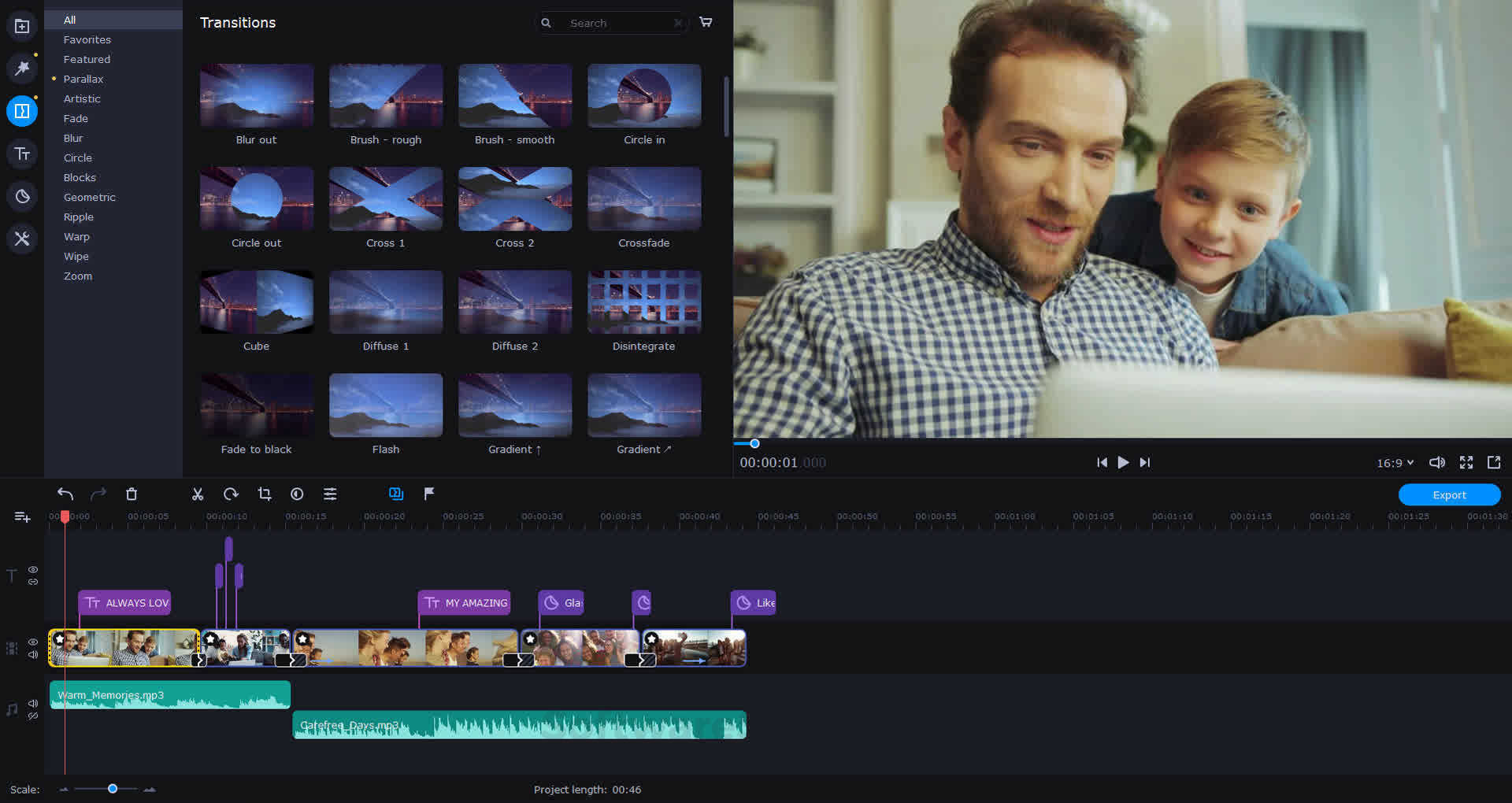Open Color Adjustments from the toolbar
The width and height of the screenshot is (1512, 803).
(297, 494)
